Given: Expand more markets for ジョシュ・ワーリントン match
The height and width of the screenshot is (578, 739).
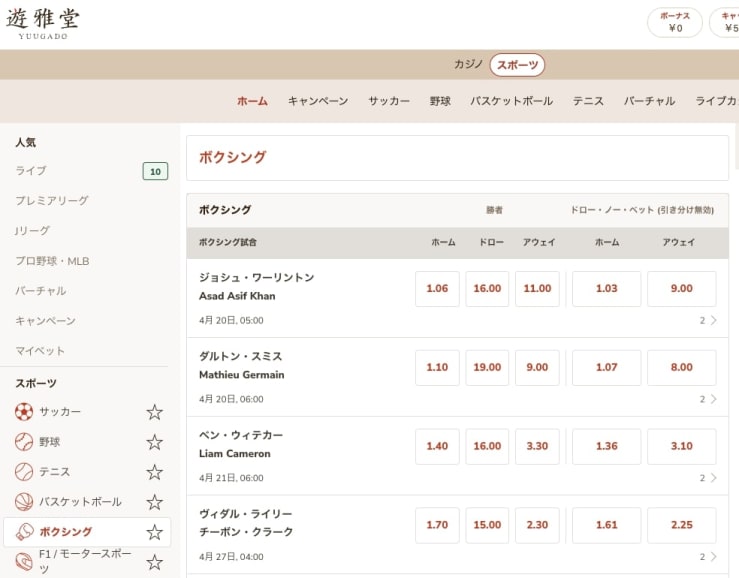Looking at the screenshot, I should [708, 321].
